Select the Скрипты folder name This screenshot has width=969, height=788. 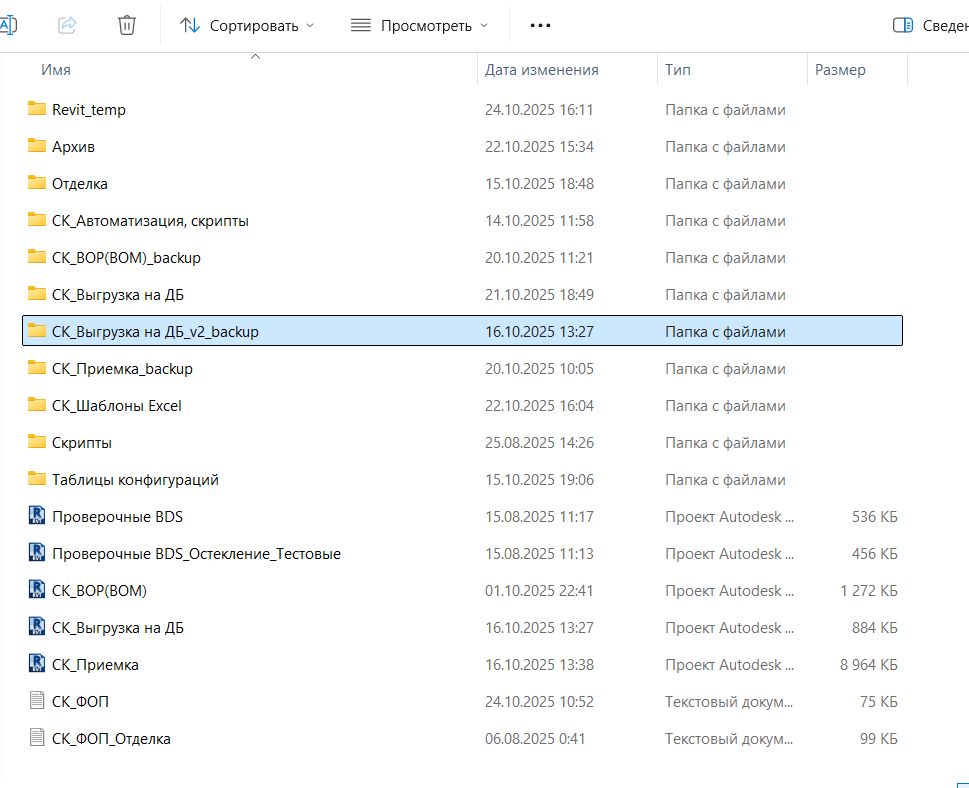click(82, 443)
